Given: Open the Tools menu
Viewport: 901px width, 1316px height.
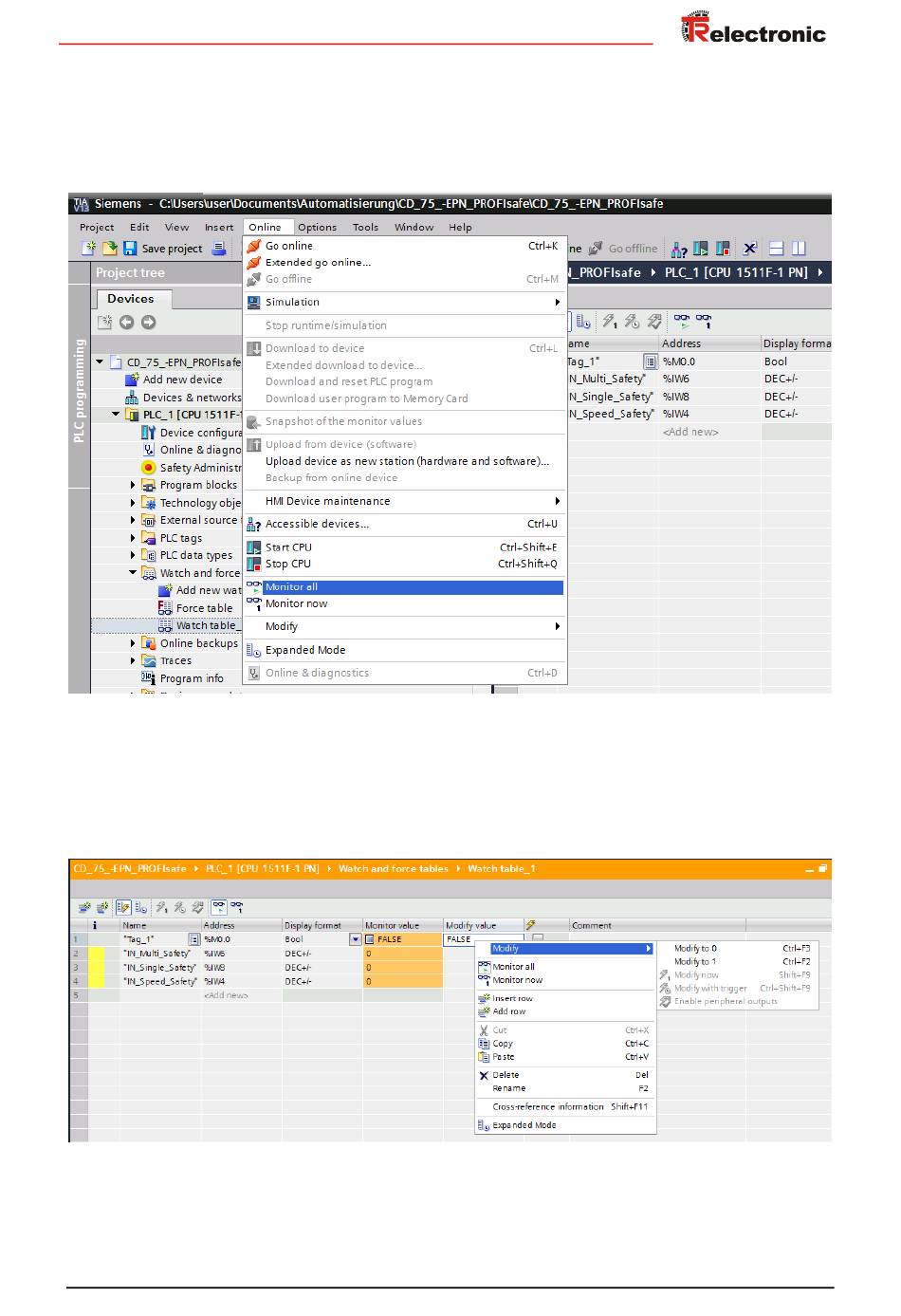Looking at the screenshot, I should [x=365, y=228].
